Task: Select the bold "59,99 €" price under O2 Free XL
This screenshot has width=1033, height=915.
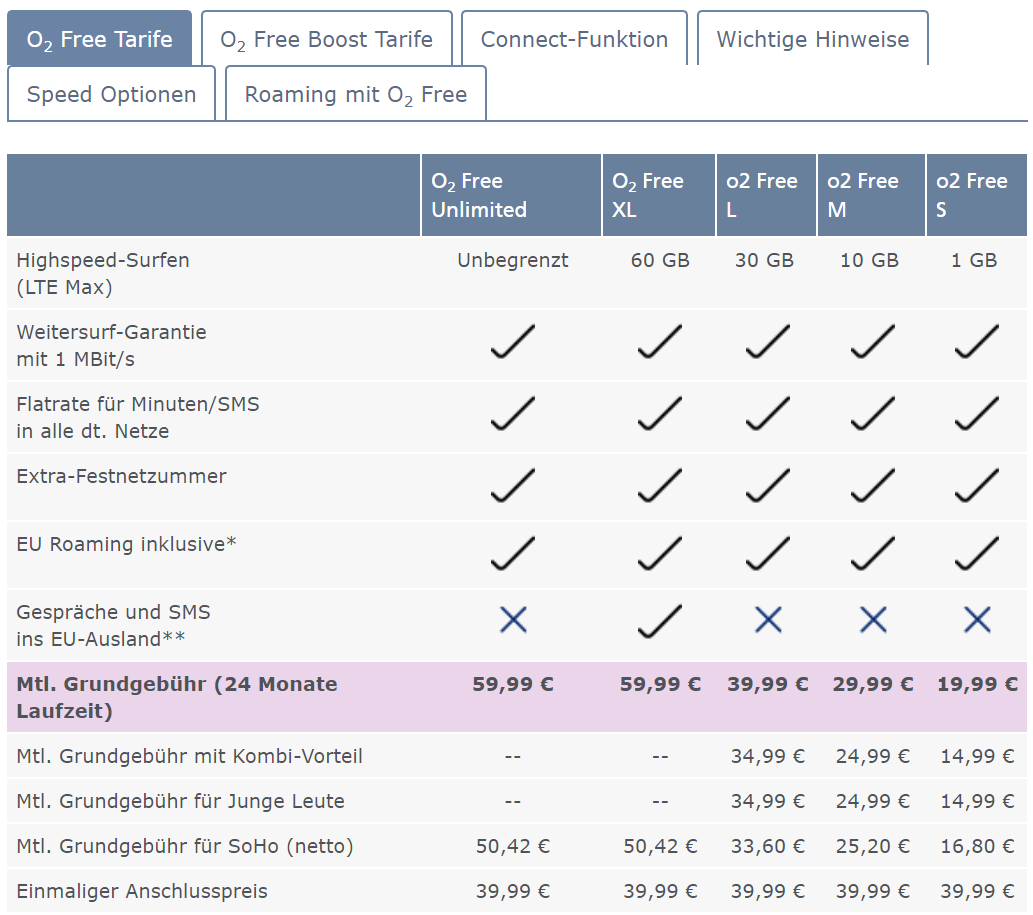Action: pyautogui.click(x=660, y=684)
